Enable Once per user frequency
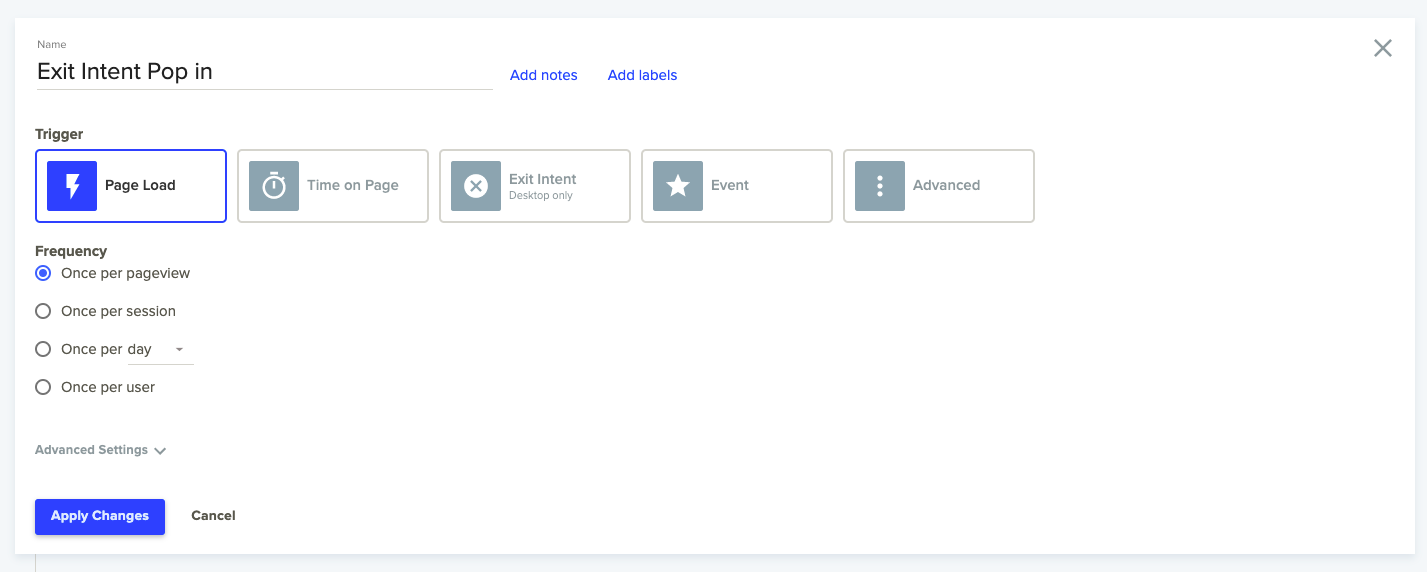 [x=43, y=387]
